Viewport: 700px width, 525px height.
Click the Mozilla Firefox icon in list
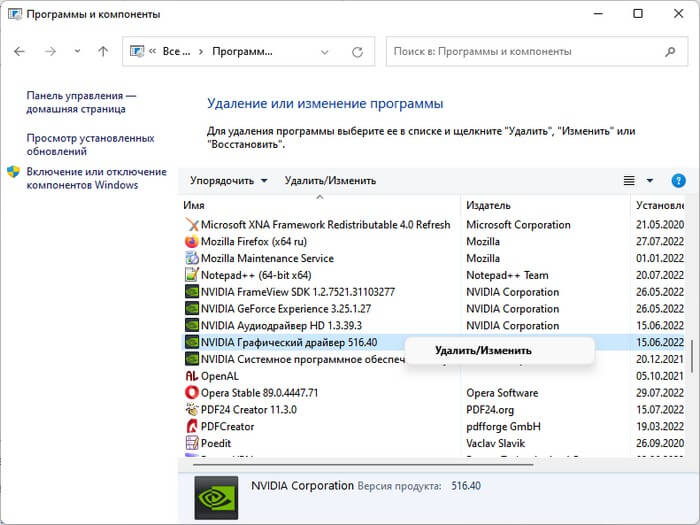tap(192, 241)
